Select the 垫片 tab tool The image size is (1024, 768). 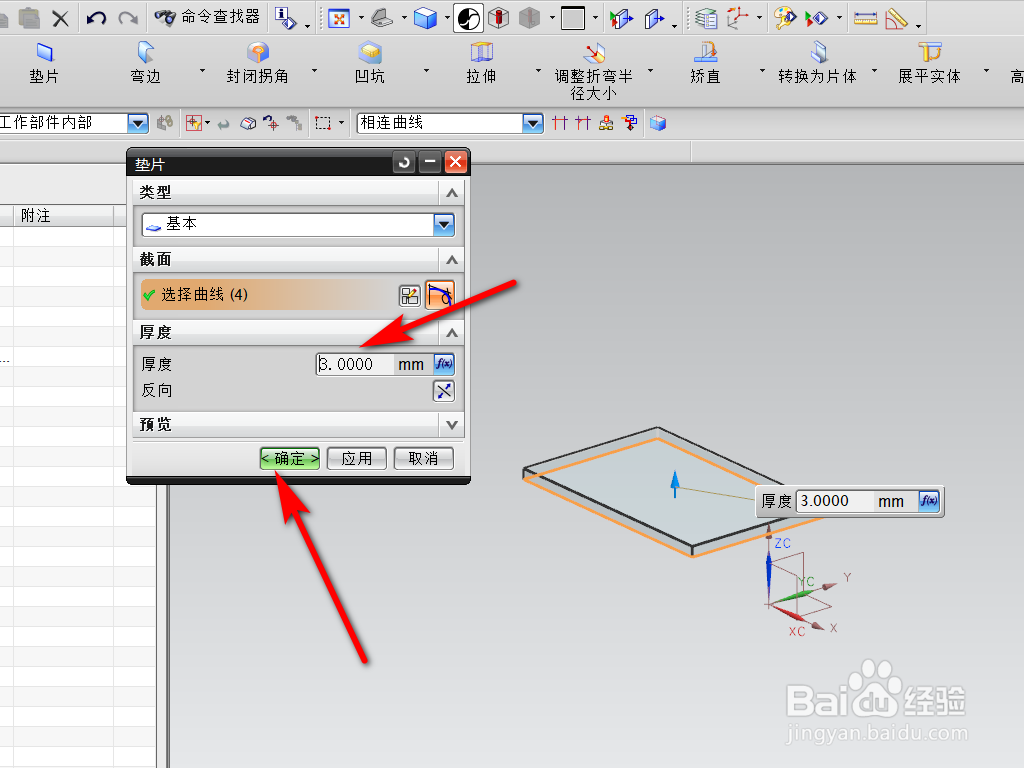tap(44, 63)
